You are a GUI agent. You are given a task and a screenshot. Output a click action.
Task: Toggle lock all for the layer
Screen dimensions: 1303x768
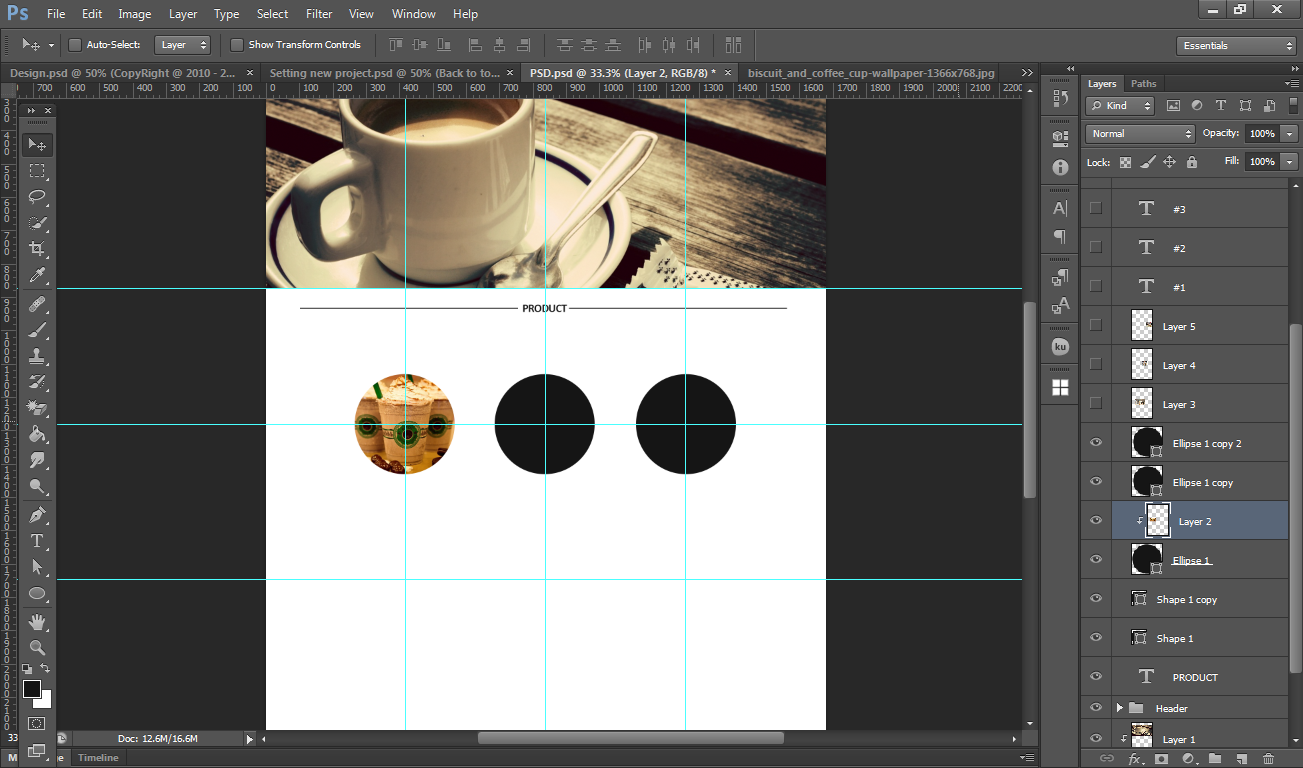pyautogui.click(x=1191, y=162)
